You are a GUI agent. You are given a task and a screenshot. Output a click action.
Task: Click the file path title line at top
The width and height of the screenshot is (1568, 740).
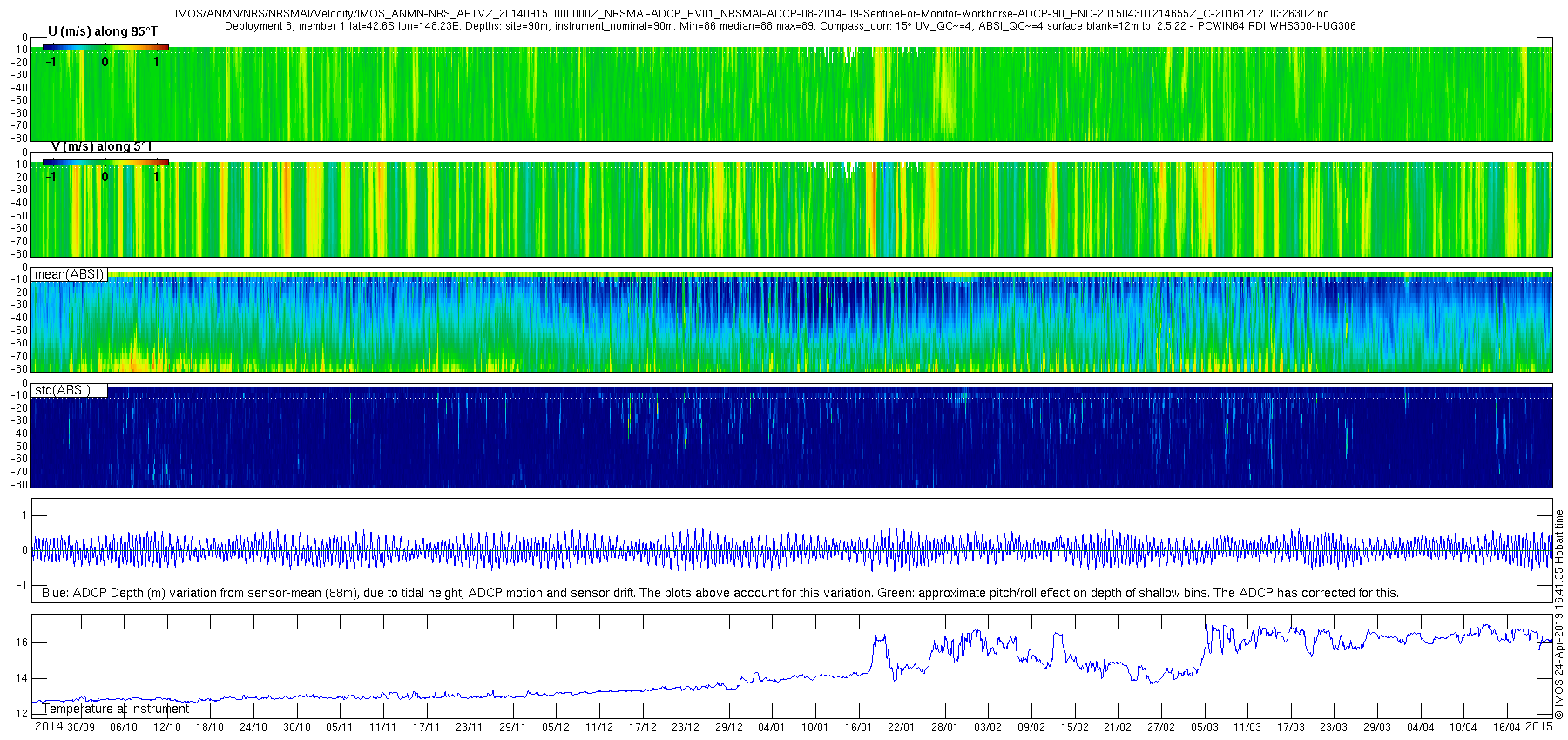pyautogui.click(x=752, y=14)
